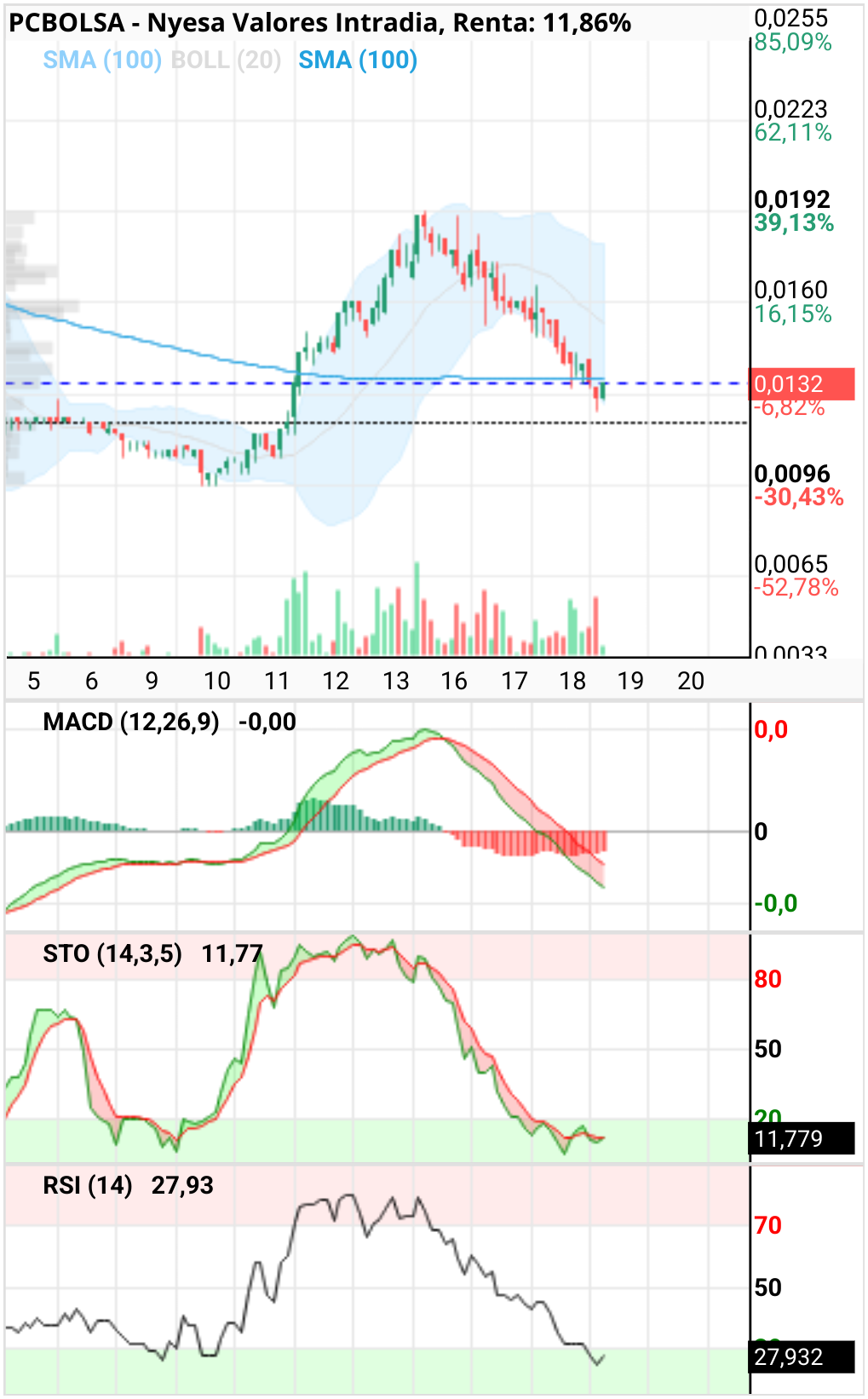Screen dimensions: 868x1399
Task: Click the stochastic value tag 11,779
Action: [801, 1139]
